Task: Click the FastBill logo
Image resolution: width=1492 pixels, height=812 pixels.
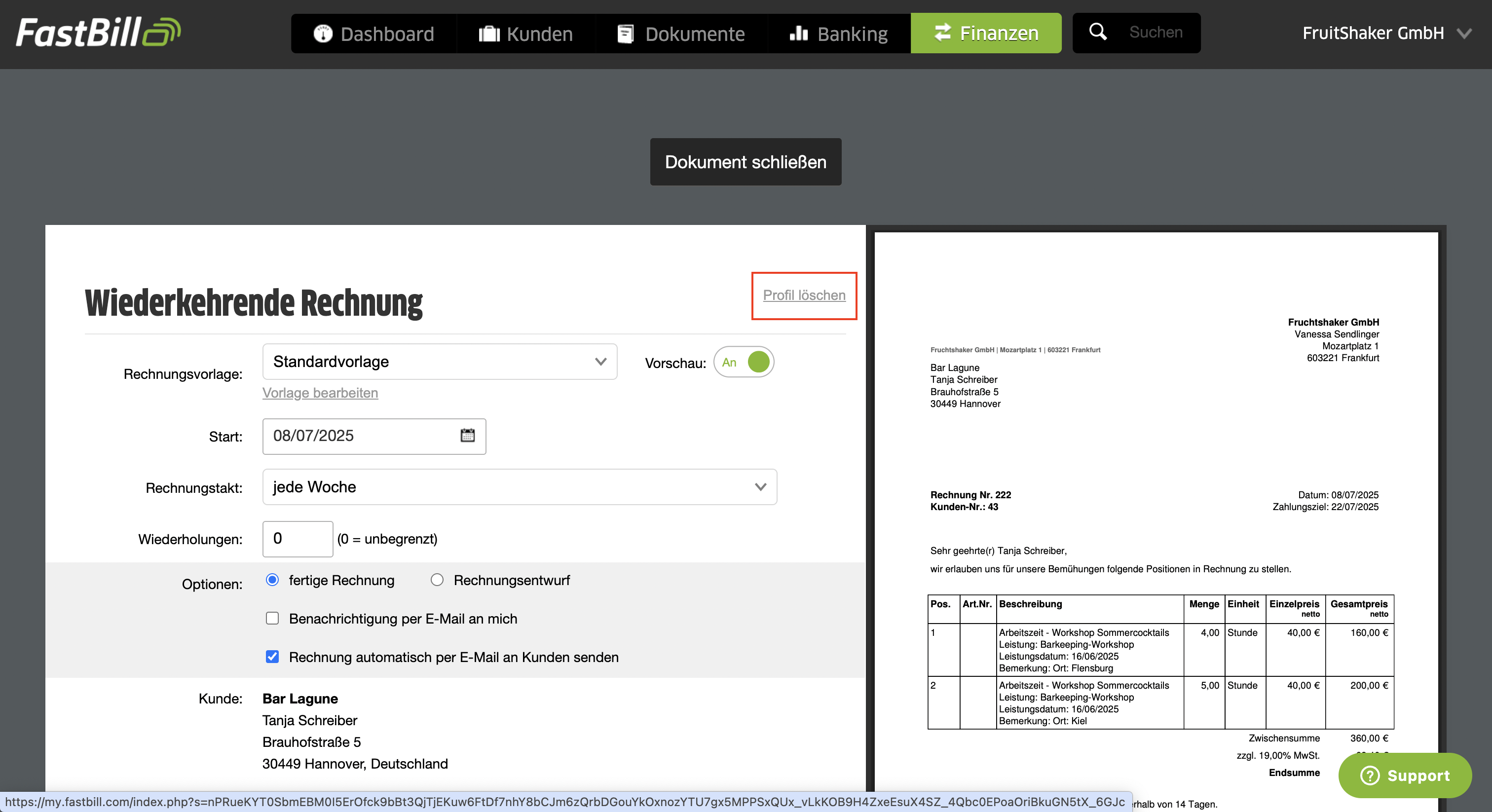Action: click(98, 33)
